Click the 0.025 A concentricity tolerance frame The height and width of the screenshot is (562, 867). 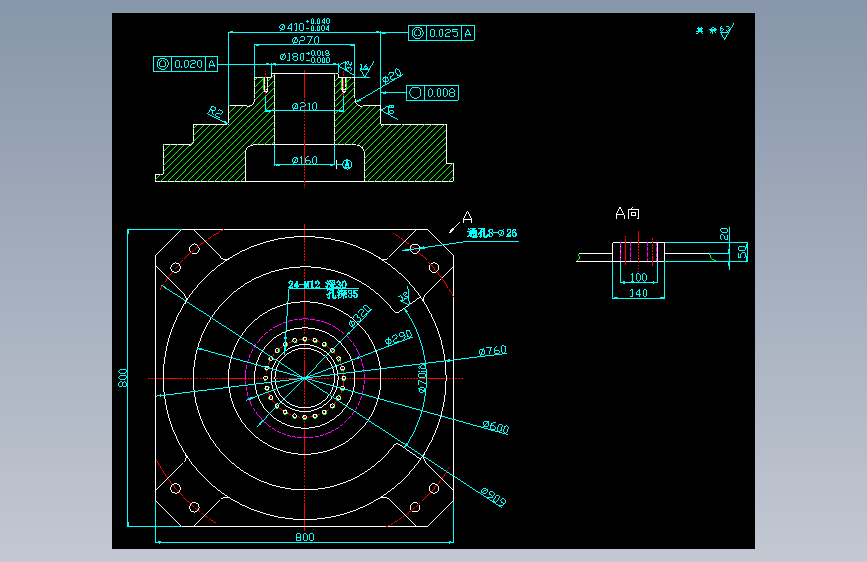click(441, 33)
